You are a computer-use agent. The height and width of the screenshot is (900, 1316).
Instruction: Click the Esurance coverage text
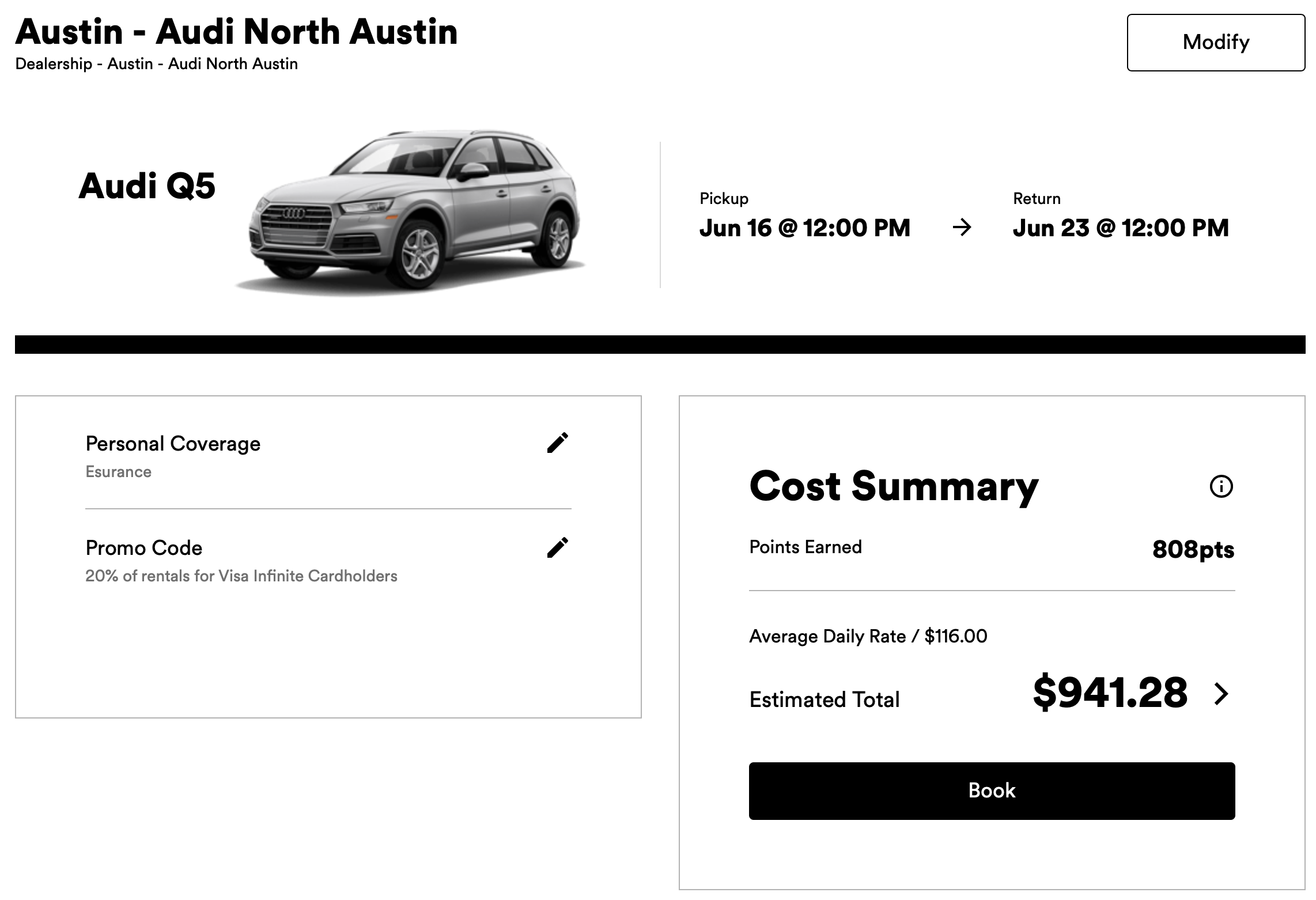tap(119, 472)
